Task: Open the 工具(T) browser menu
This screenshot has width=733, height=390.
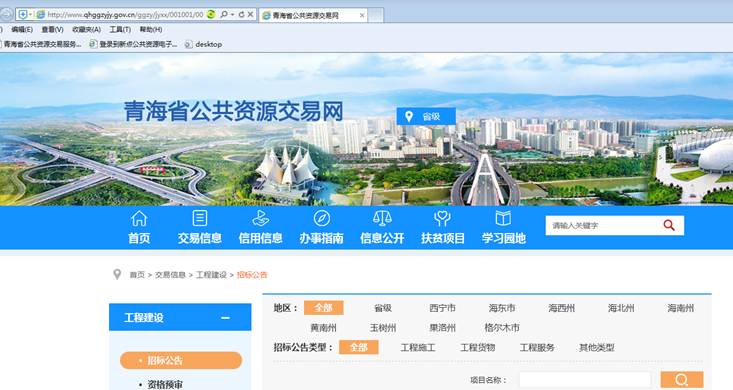Action: click(120, 29)
